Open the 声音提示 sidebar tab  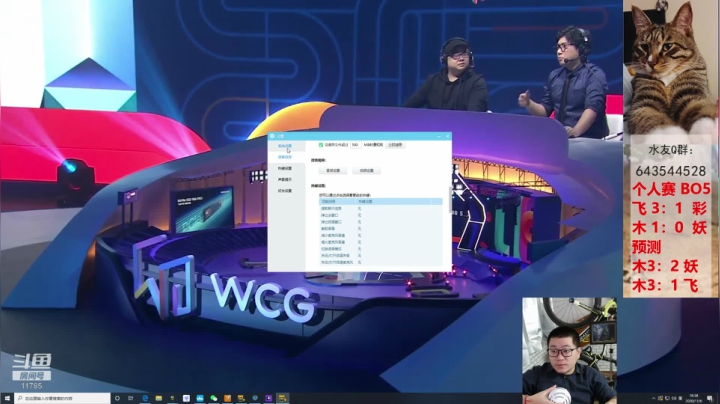285,180
